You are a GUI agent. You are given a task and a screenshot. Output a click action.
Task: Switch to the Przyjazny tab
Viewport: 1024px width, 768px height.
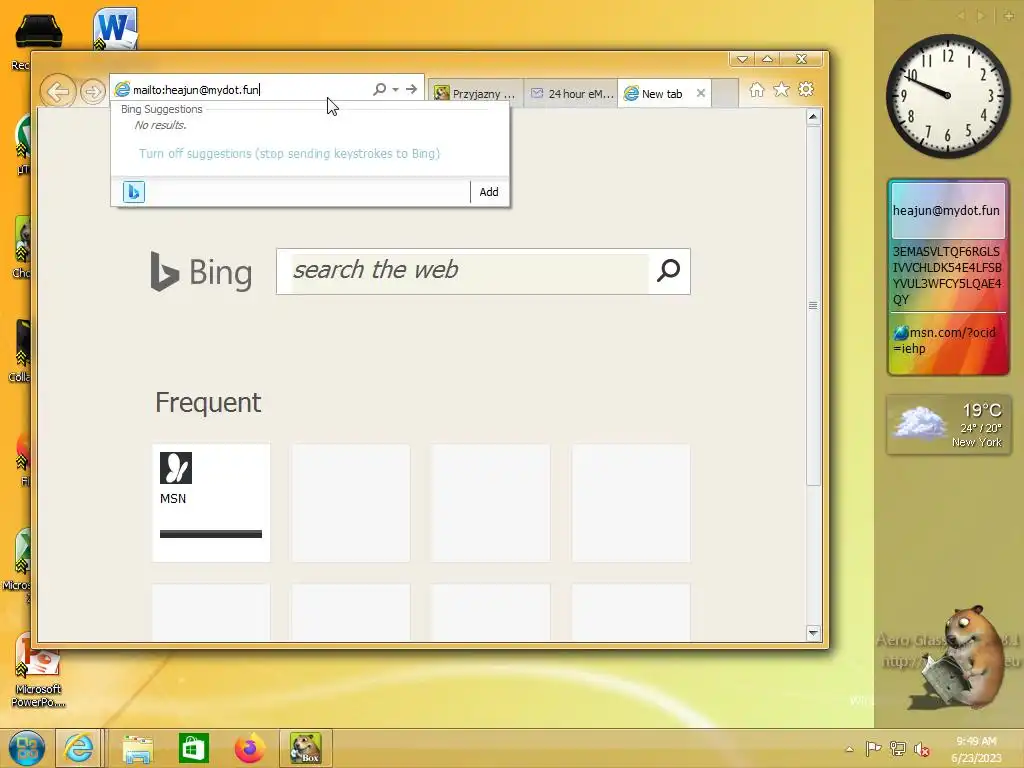(x=475, y=93)
